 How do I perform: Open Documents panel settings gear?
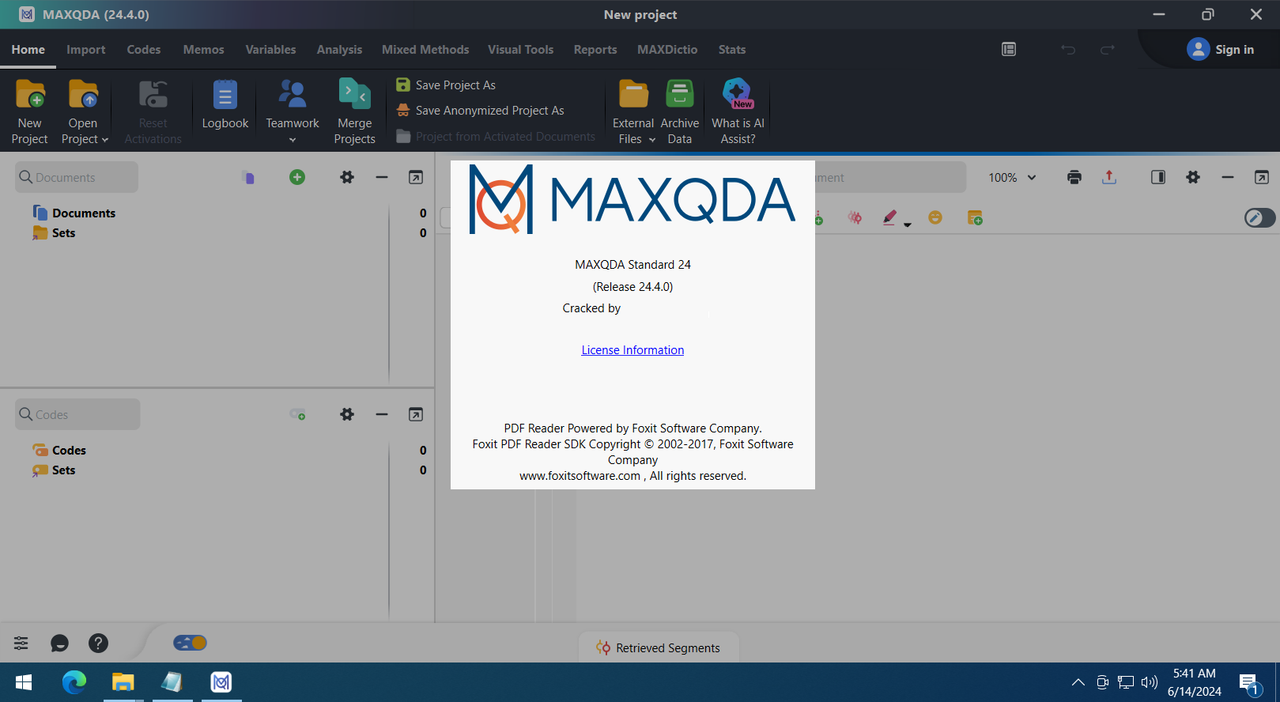click(347, 177)
